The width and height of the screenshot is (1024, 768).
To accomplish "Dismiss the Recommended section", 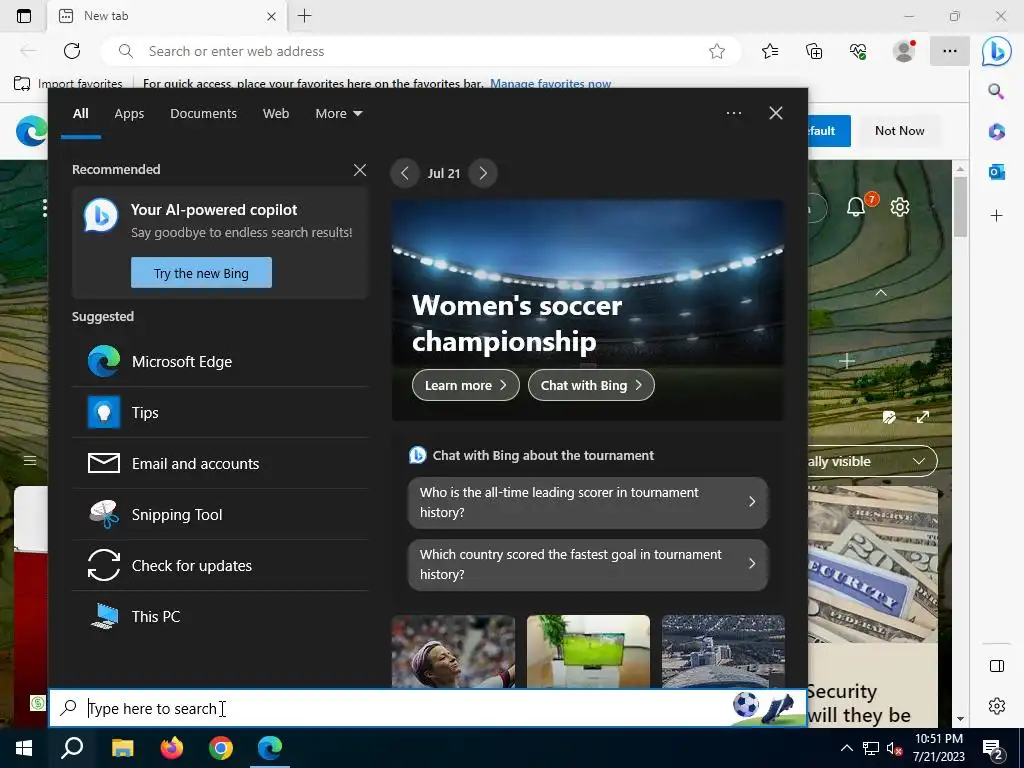I will coord(360,170).
